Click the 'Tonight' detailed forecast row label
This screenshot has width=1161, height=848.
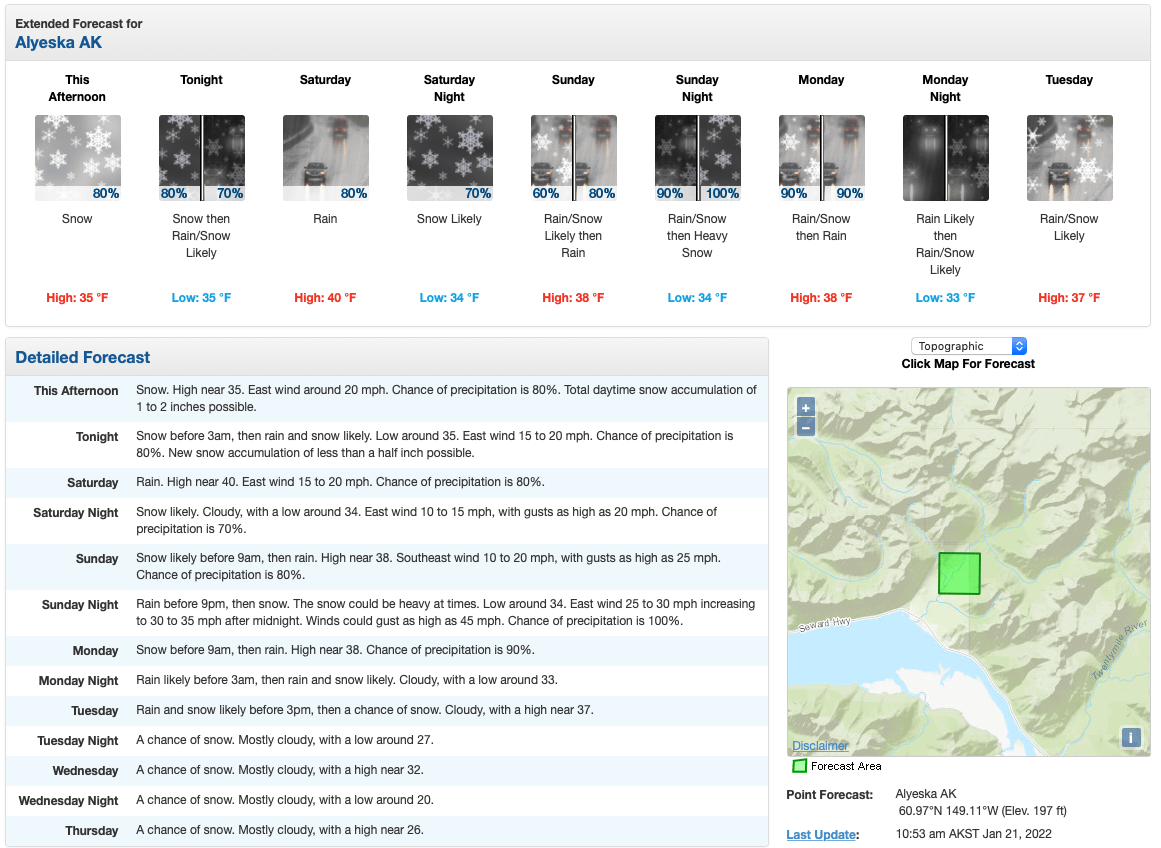[x=97, y=436]
